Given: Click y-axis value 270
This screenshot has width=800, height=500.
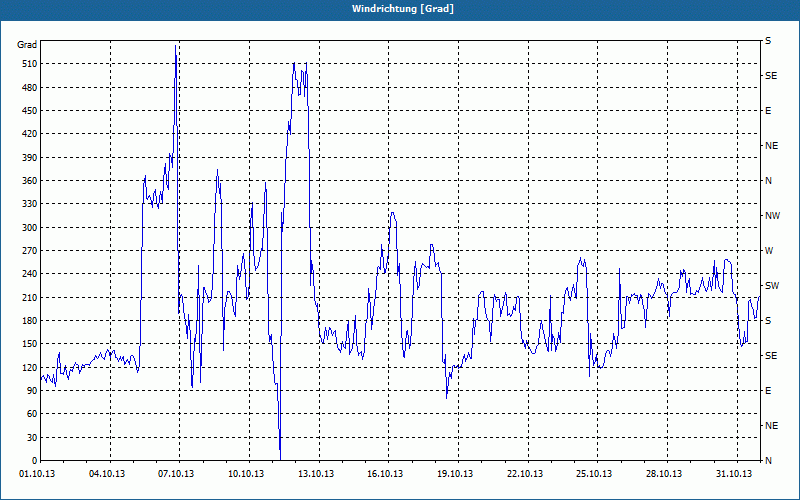Looking at the screenshot, I should [30, 251].
